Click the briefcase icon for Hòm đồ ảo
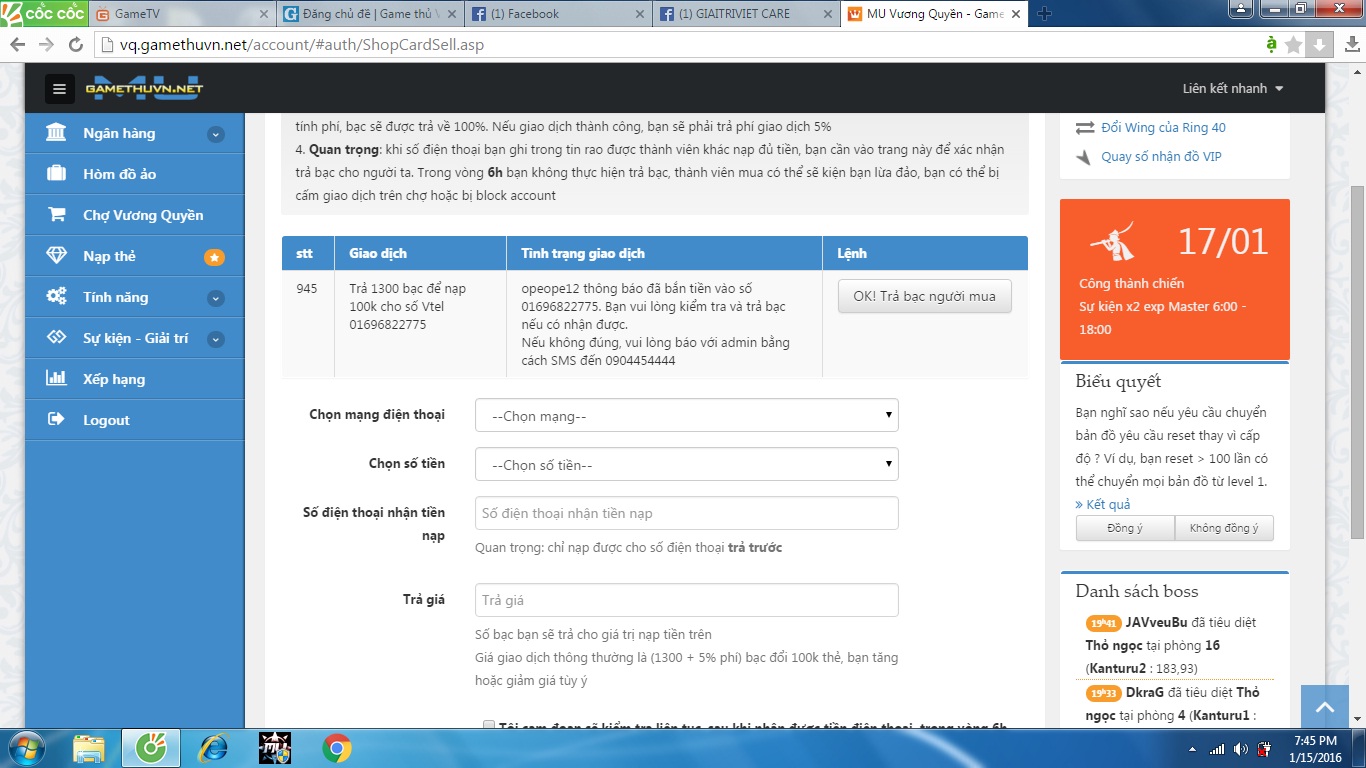Screen dimensions: 1366x768 [x=57, y=174]
